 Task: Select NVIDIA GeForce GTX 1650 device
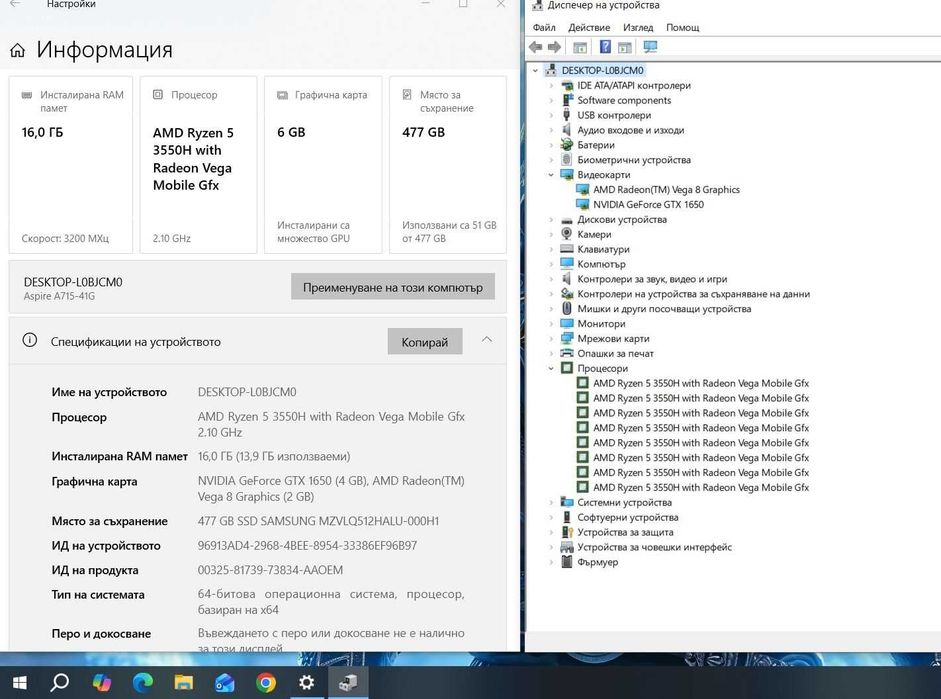648,204
